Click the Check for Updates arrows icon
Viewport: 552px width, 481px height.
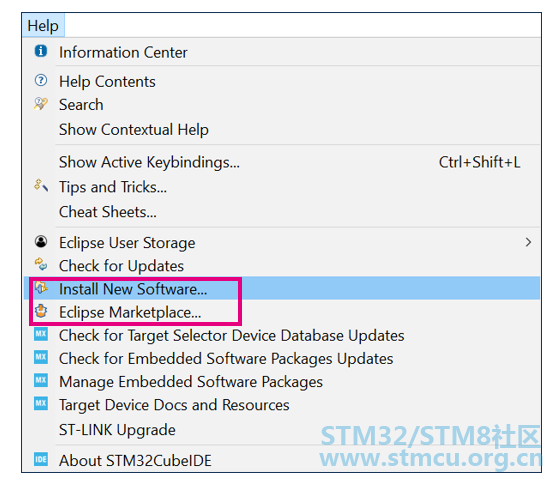point(41,264)
